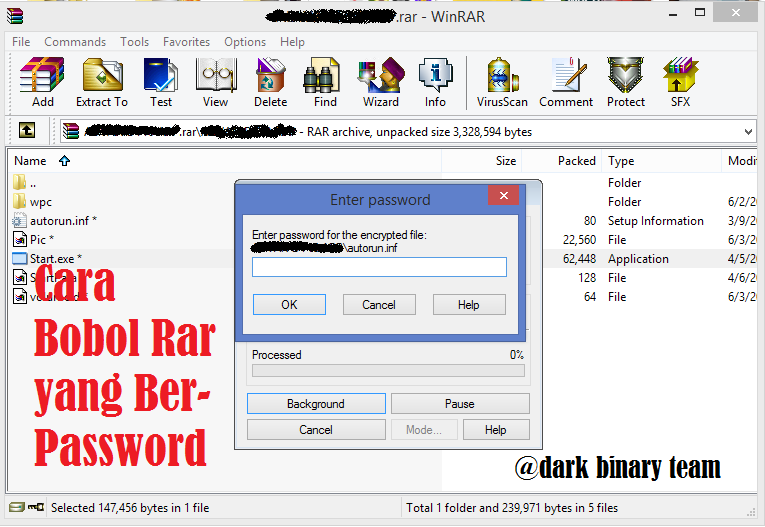Click the Processed progress bar
The width and height of the screenshot is (765, 527).
coord(388,371)
